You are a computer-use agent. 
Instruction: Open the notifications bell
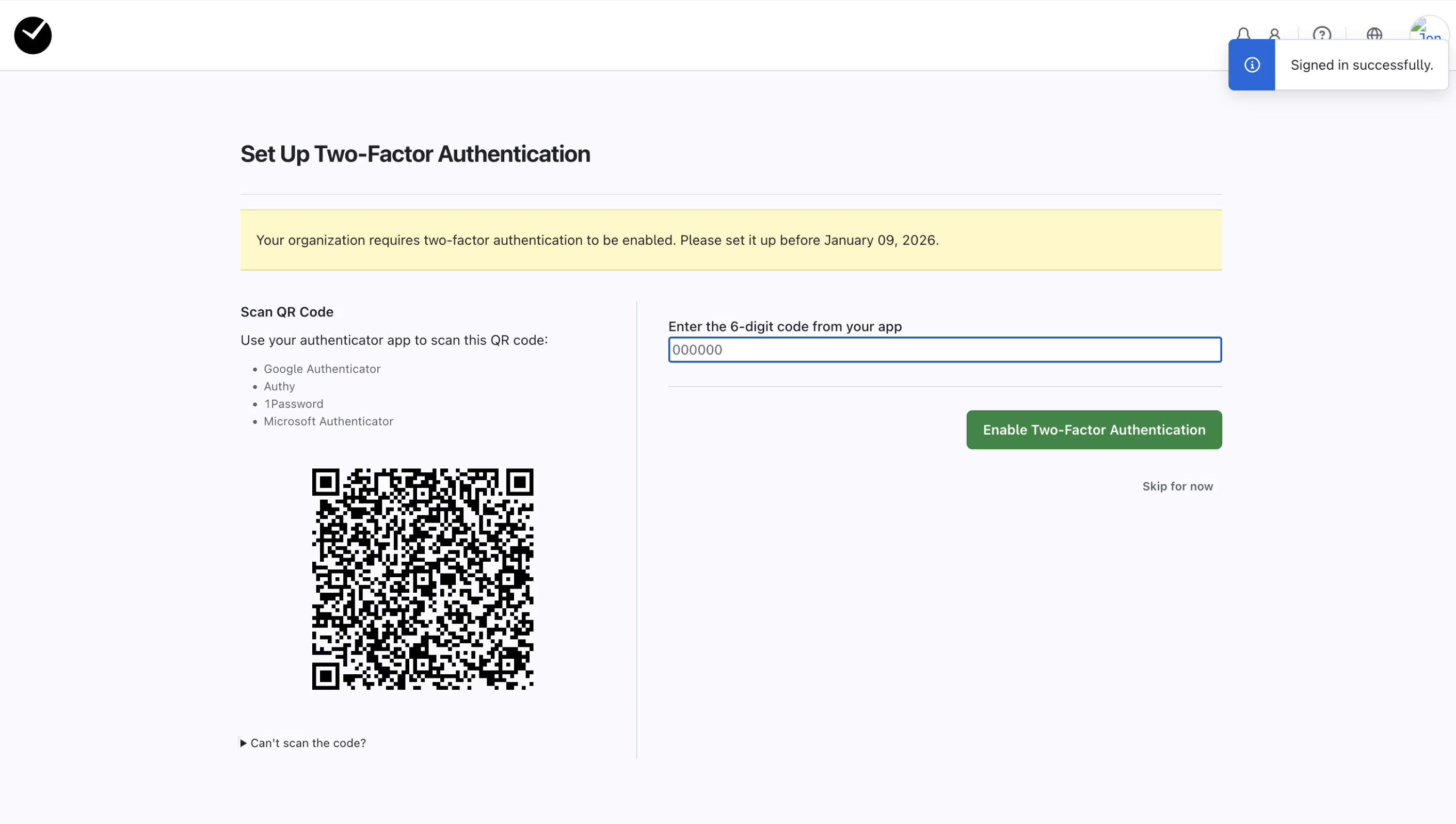point(1243,34)
